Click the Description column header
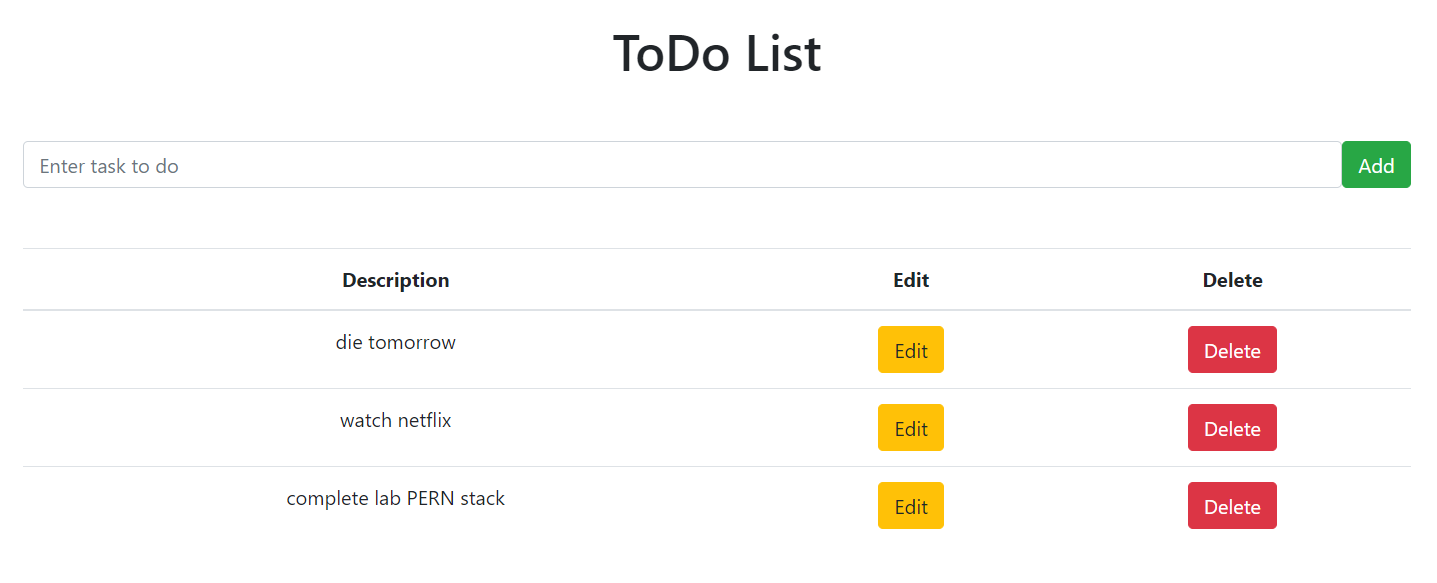The width and height of the screenshot is (1437, 583). tap(395, 280)
